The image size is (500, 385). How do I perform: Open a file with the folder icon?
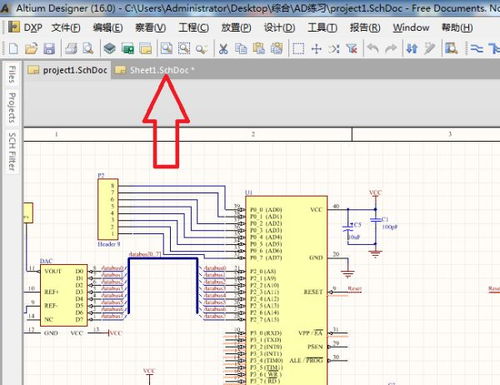tap(31, 49)
